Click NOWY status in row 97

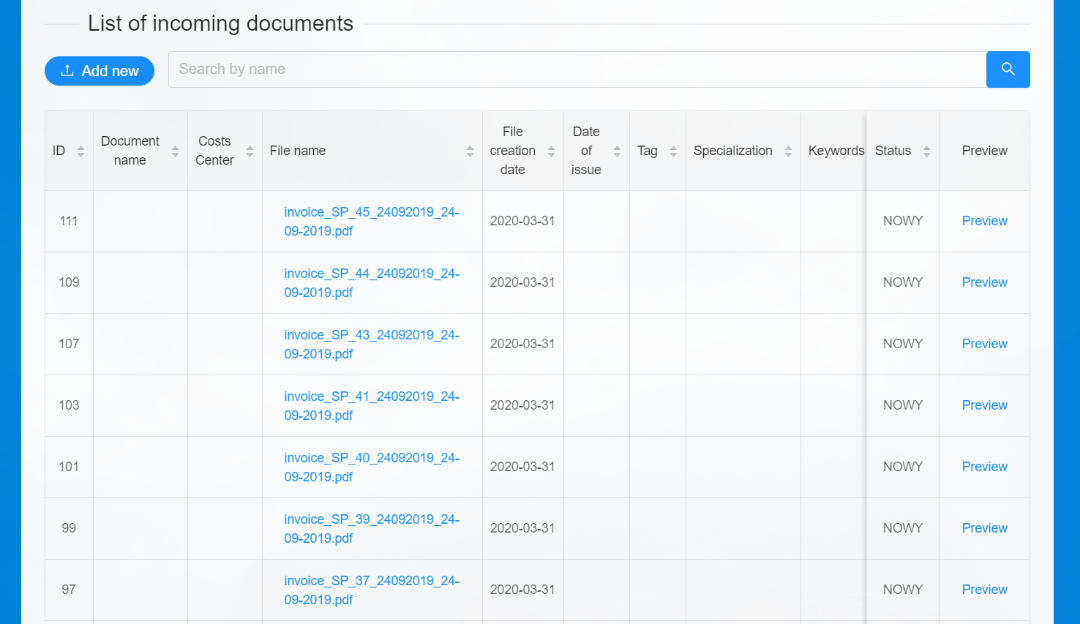point(903,589)
